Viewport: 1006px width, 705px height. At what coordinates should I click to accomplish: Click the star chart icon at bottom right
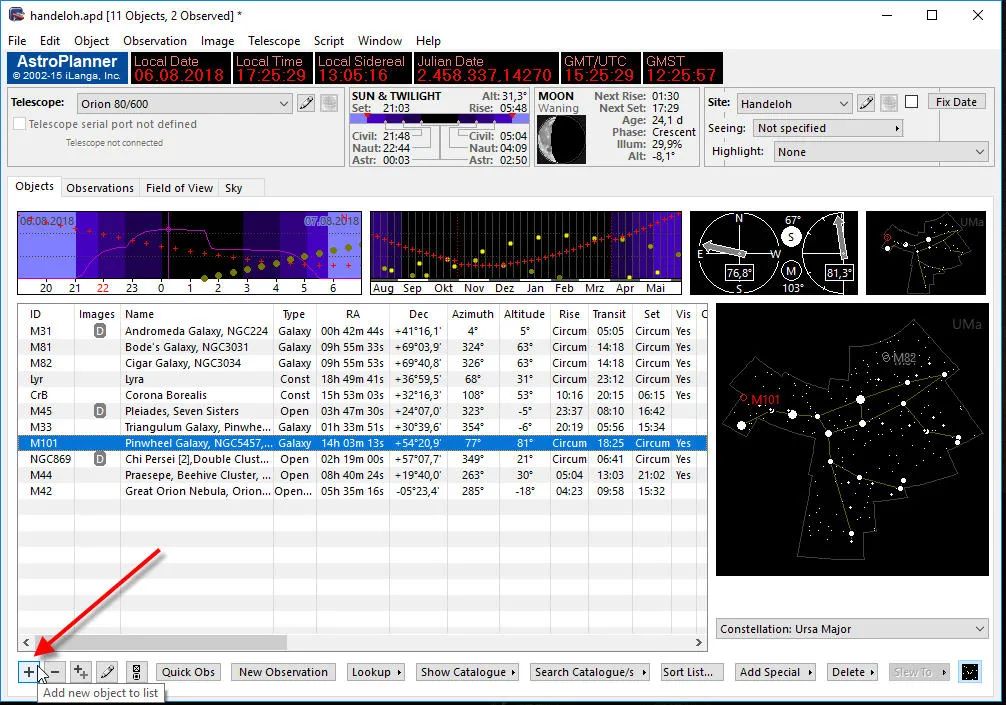(969, 672)
